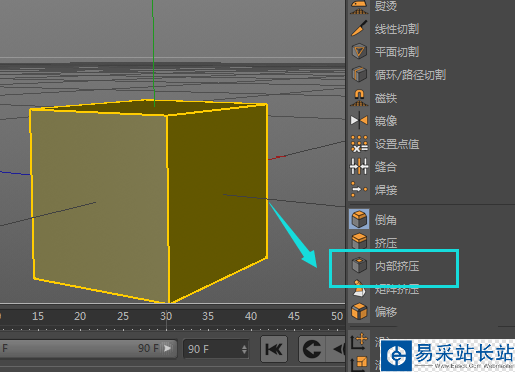Click the 90 F frame stepper arrows
Screen dimensions: 515x372
[244, 349]
